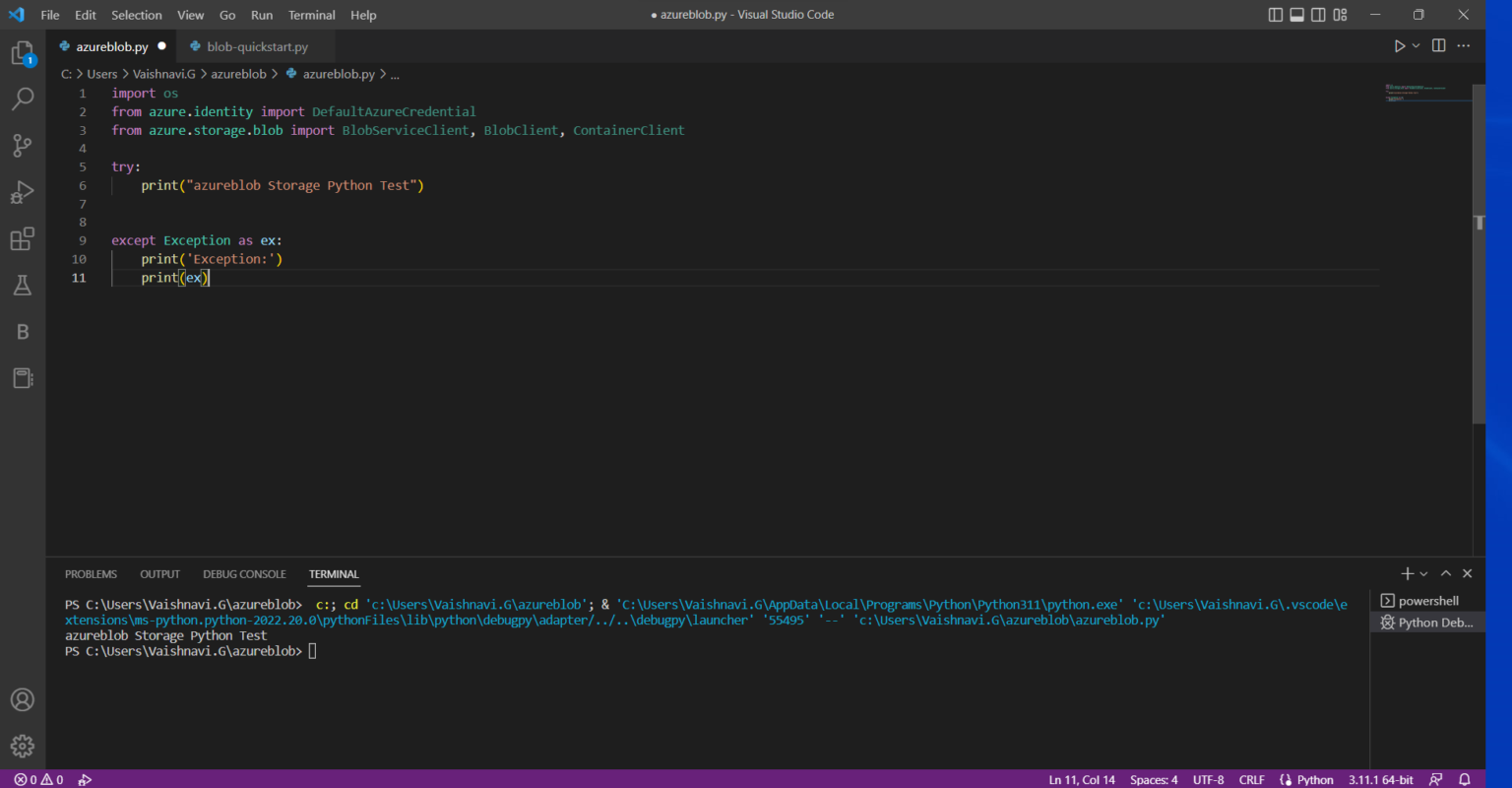Open the Accounts menu
Screen dimensions: 1512x788
click(x=23, y=699)
